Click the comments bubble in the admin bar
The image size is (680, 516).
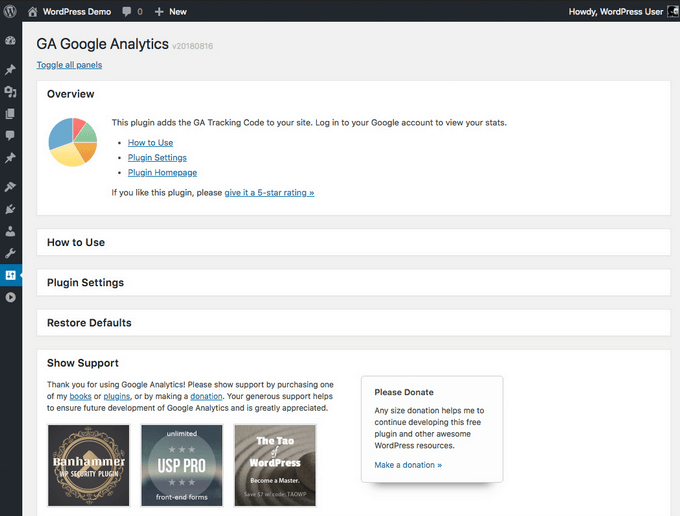(x=131, y=11)
